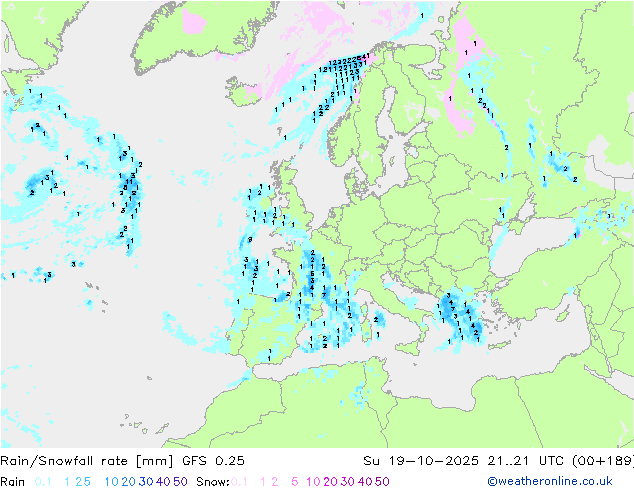Select the Snow legend value 40
This screenshot has height=490, width=634.
[x=365, y=482]
